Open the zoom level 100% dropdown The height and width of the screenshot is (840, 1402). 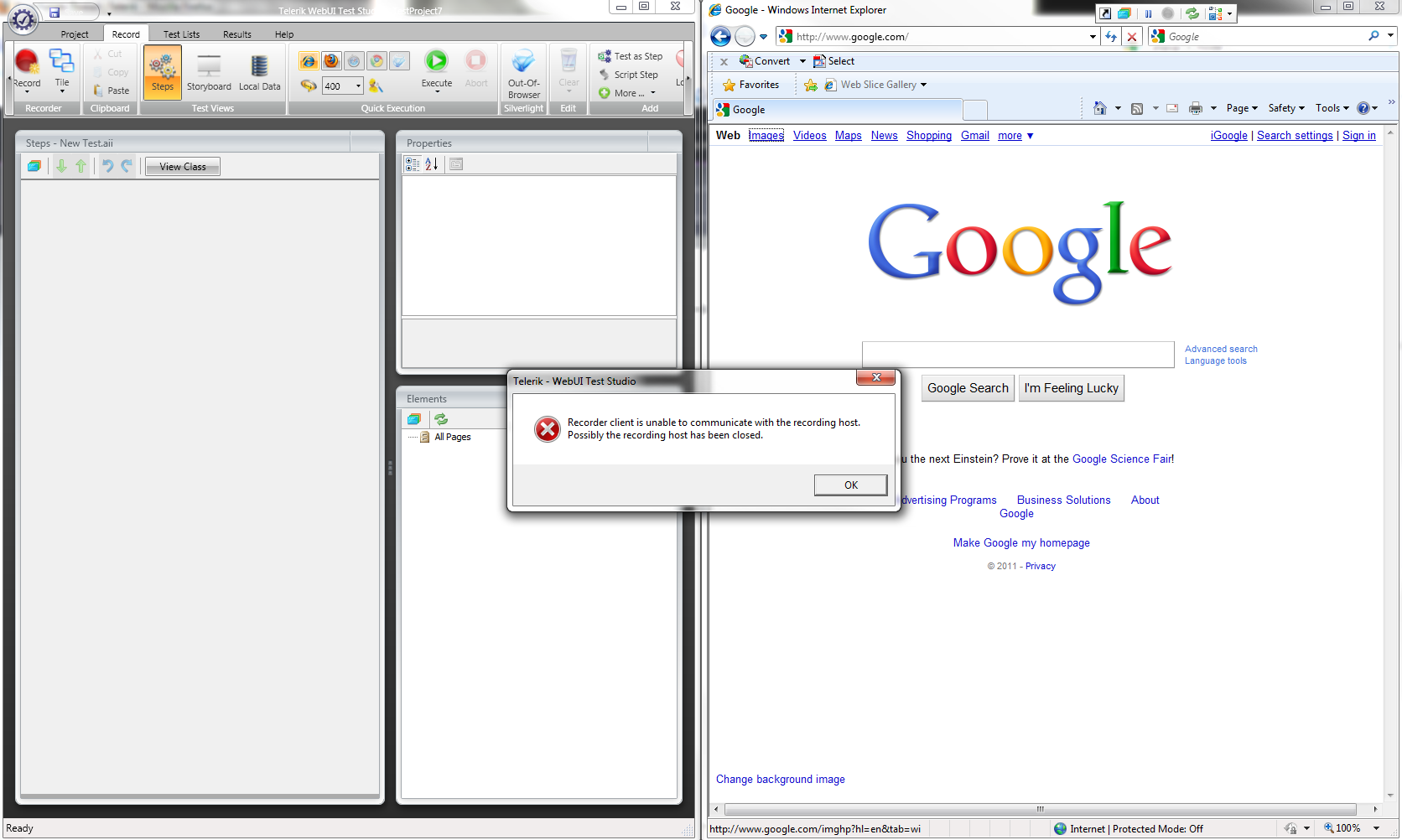click(1376, 828)
